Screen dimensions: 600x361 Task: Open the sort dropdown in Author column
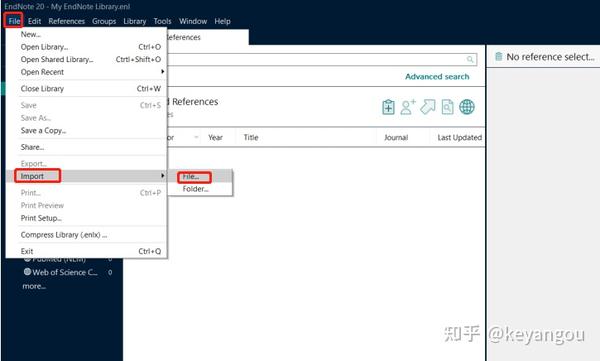[196, 137]
